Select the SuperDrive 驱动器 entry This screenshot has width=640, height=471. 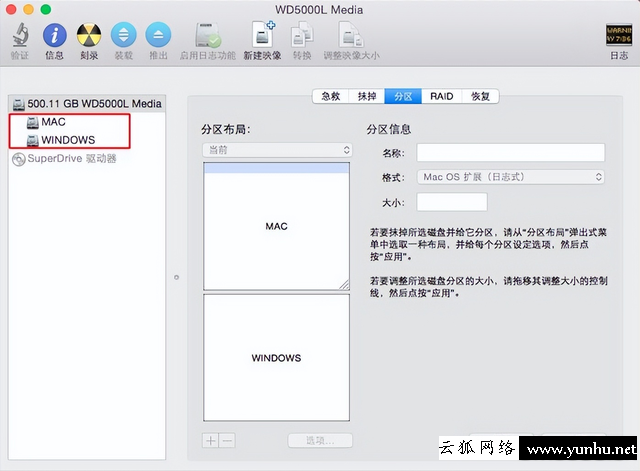coord(64,158)
